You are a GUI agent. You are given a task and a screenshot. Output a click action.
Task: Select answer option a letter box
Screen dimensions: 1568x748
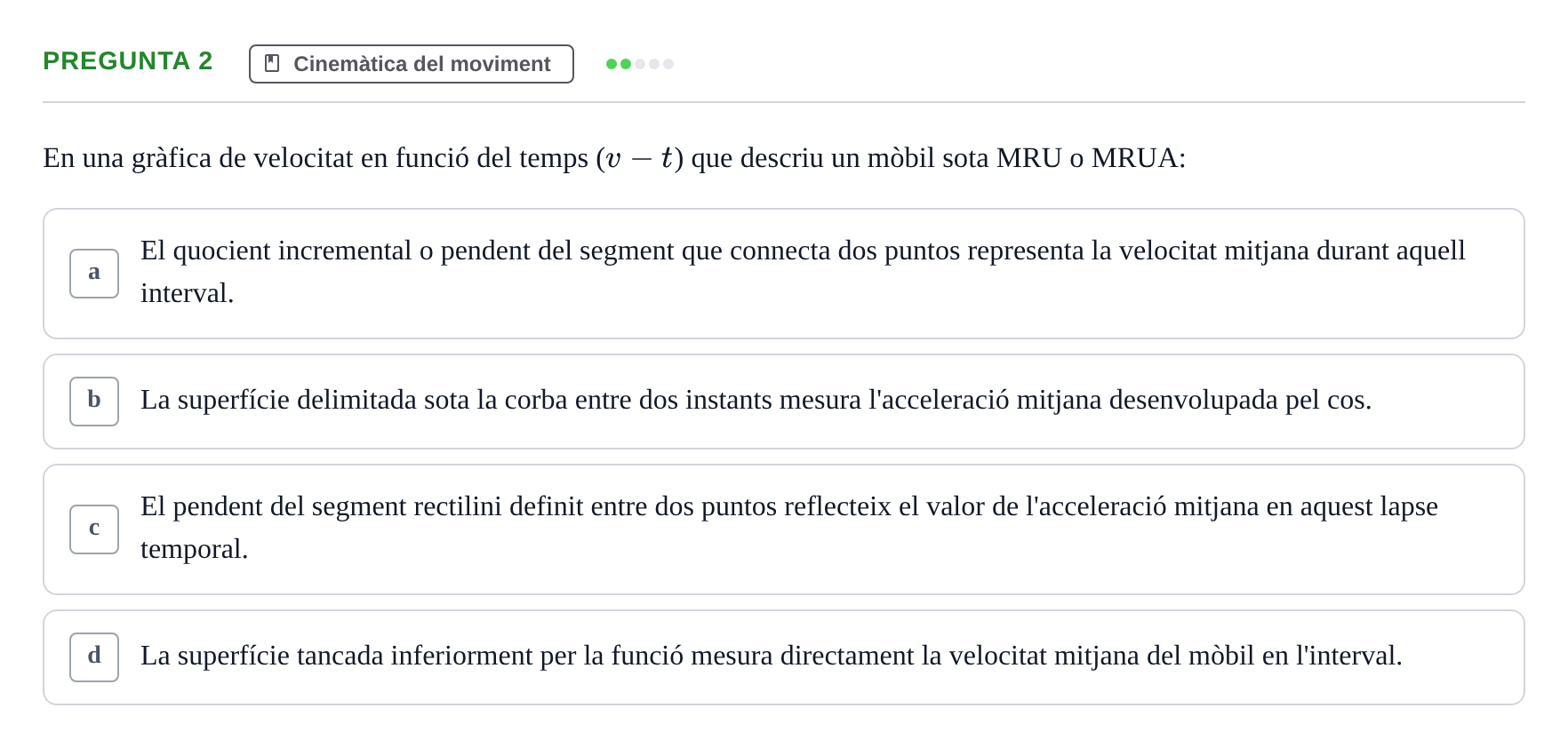(94, 274)
